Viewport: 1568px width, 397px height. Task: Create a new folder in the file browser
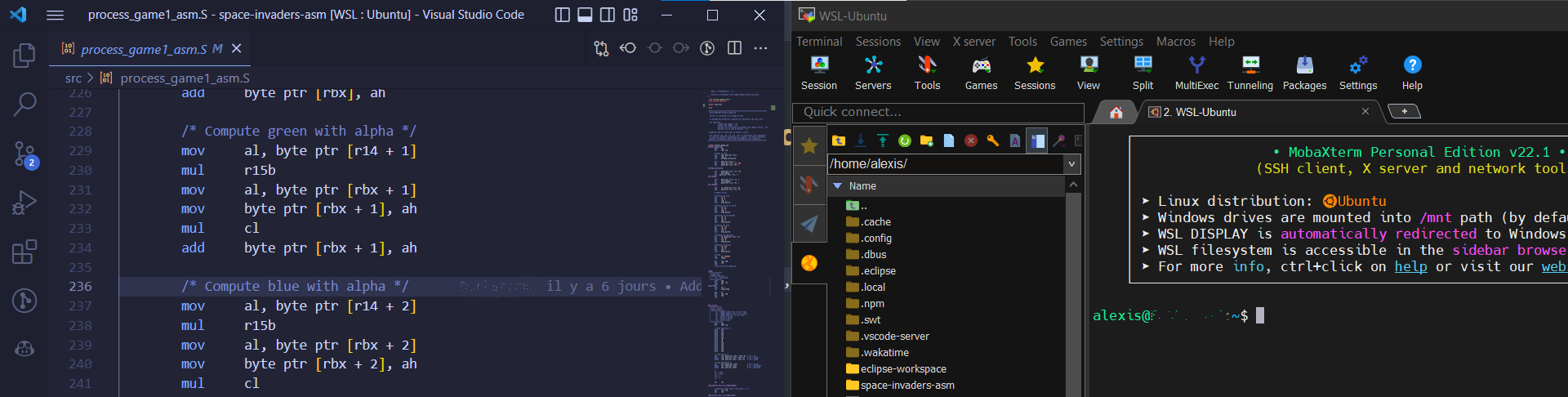(x=927, y=141)
